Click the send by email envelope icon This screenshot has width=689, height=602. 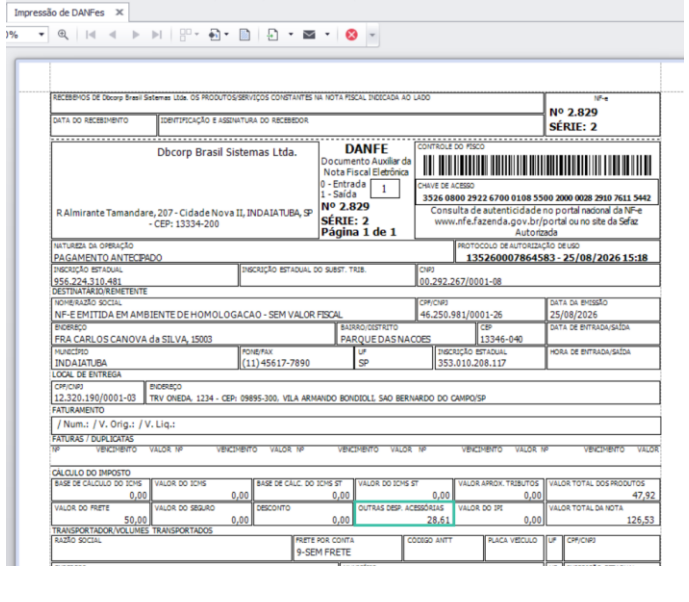pyautogui.click(x=309, y=35)
